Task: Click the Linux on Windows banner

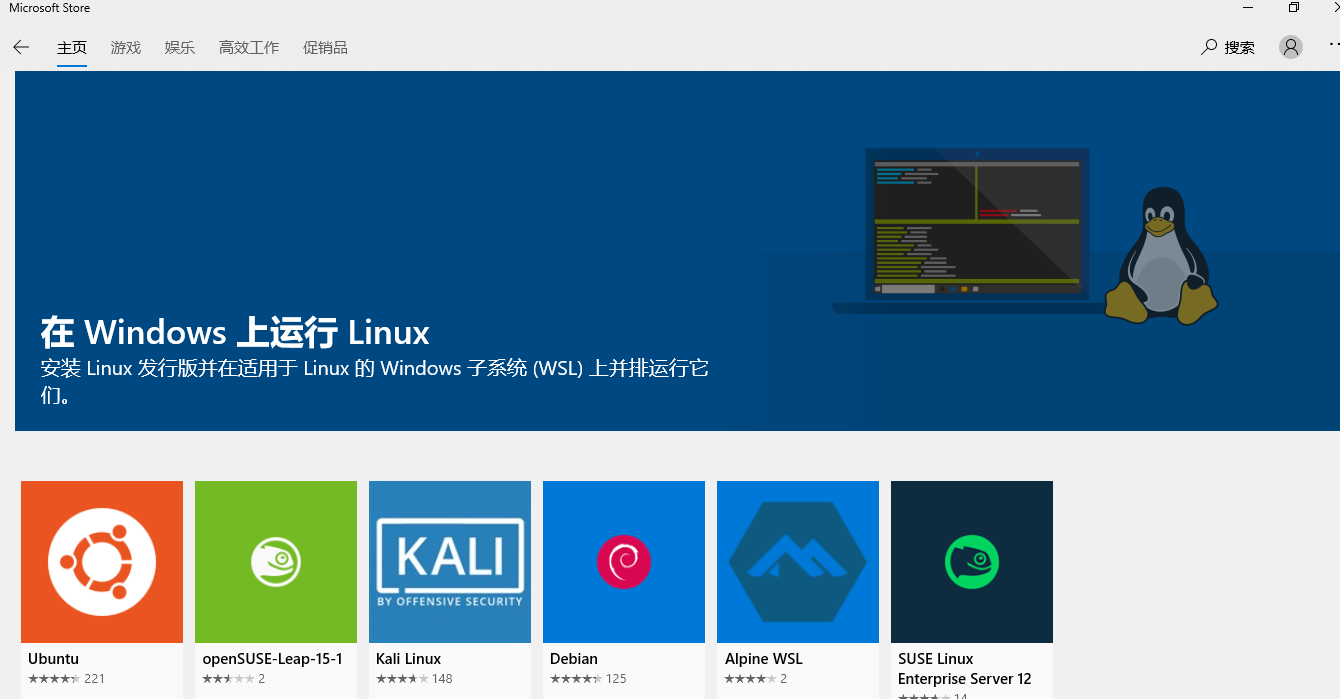Action: coord(670,250)
